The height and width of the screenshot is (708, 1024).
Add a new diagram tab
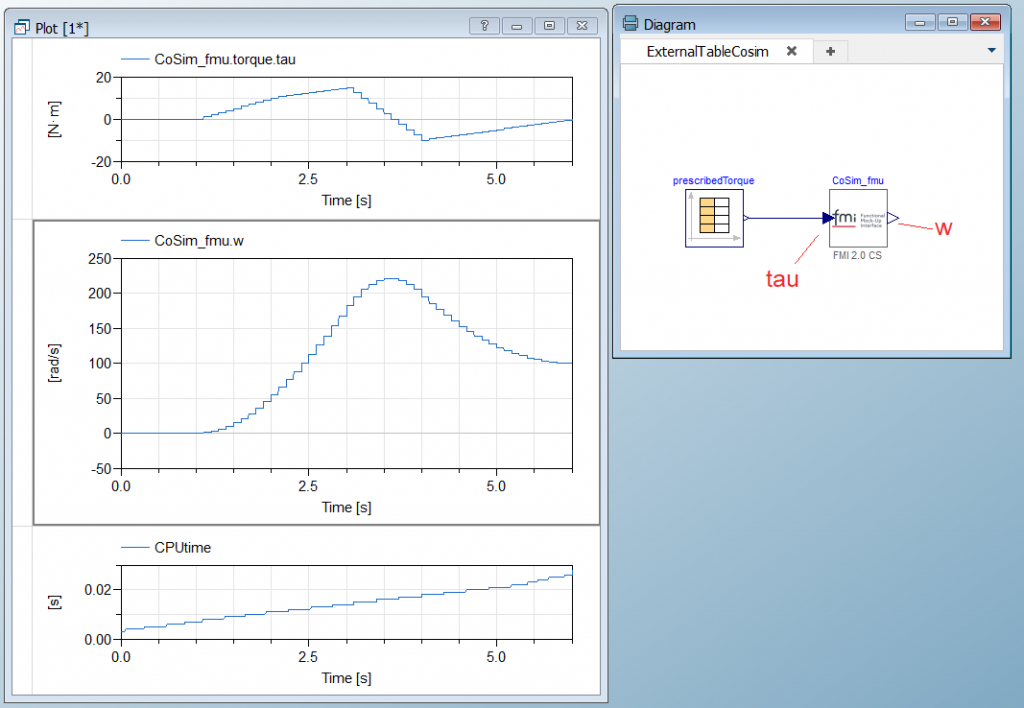pos(831,51)
